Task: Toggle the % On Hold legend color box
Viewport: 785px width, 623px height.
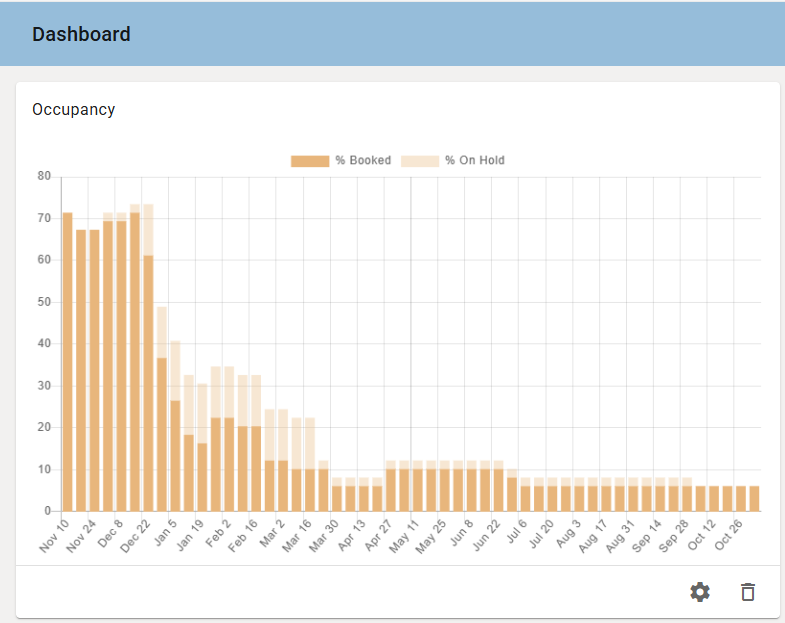Action: pos(420,161)
